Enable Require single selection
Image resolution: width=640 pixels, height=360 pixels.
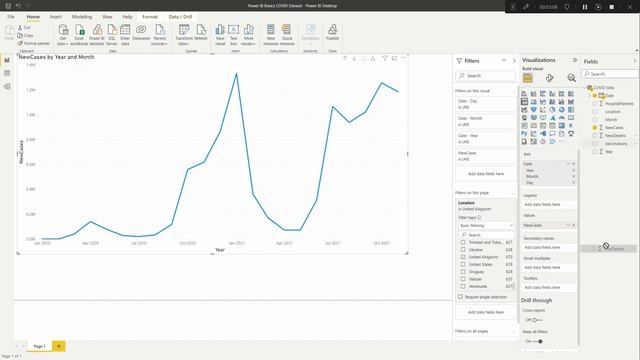460,297
